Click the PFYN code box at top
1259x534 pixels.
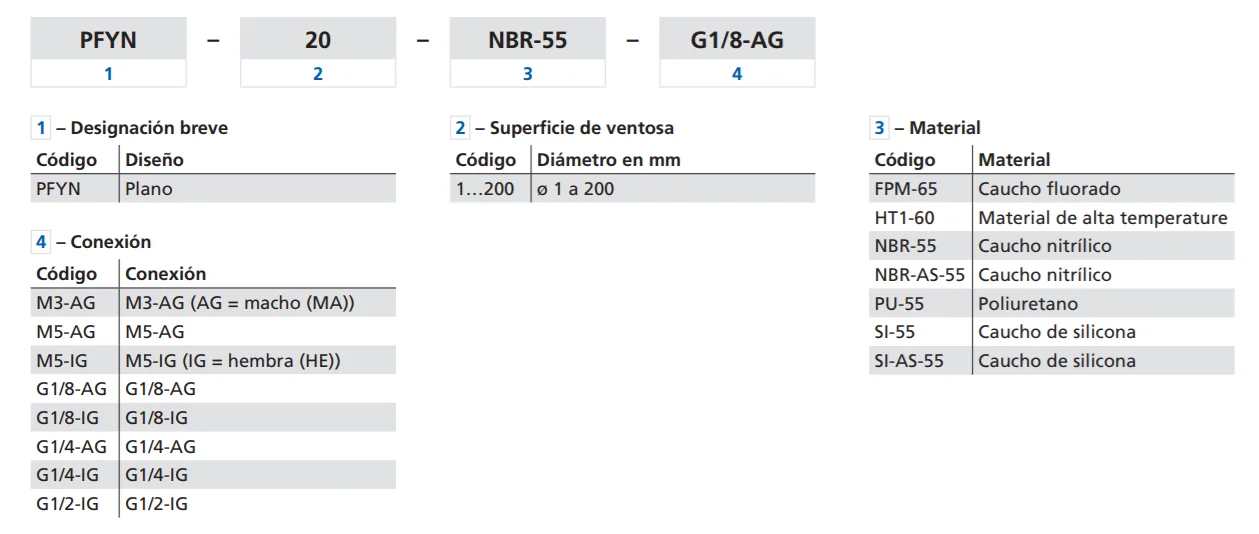(x=108, y=40)
